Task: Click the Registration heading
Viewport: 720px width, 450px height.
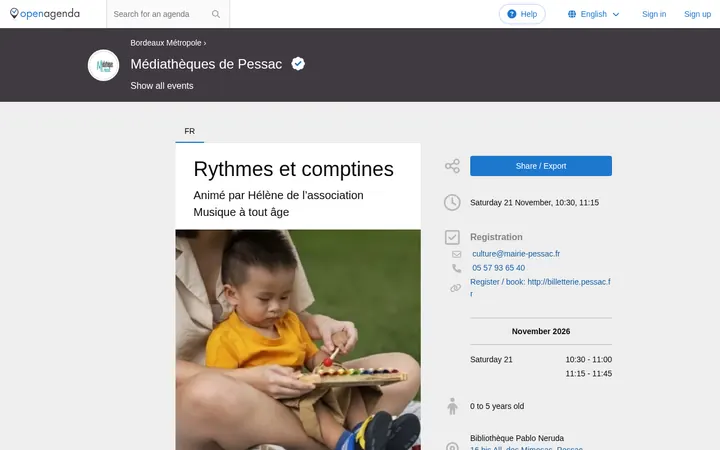Action: 496,237
